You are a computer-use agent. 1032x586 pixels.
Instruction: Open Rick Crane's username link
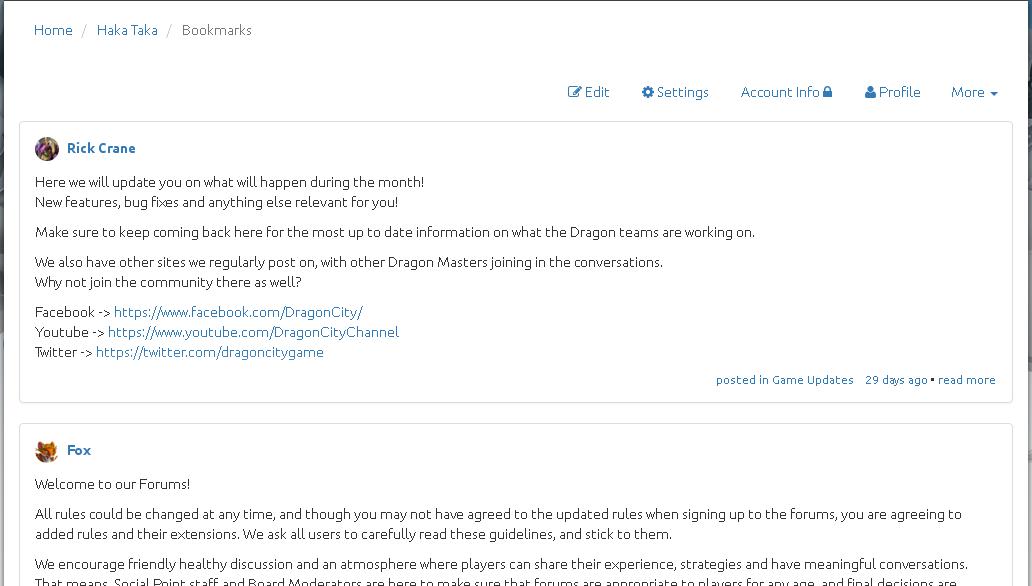click(101, 148)
